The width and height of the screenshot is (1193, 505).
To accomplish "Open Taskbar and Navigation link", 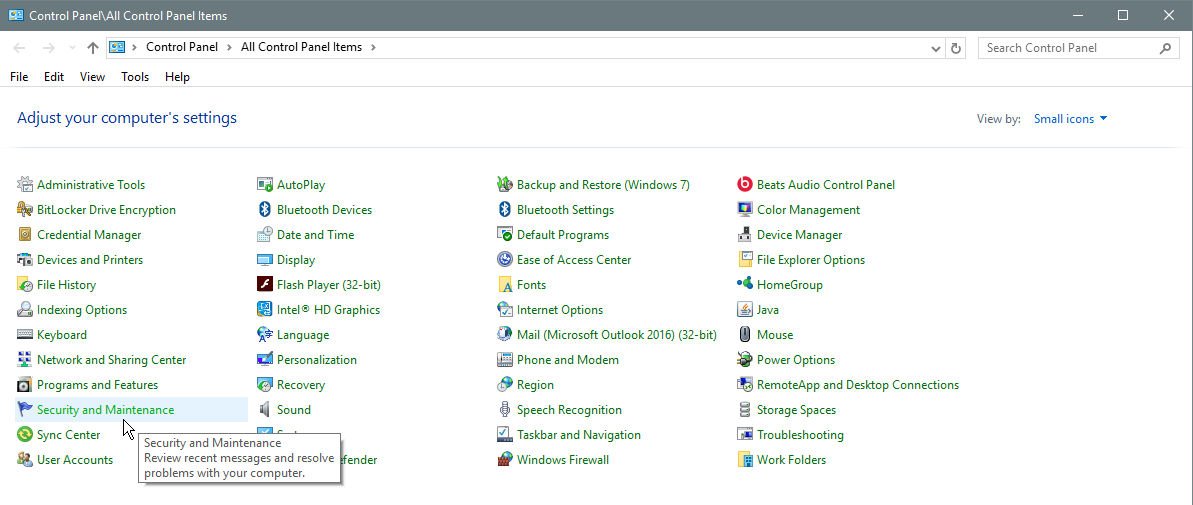I will click(579, 435).
